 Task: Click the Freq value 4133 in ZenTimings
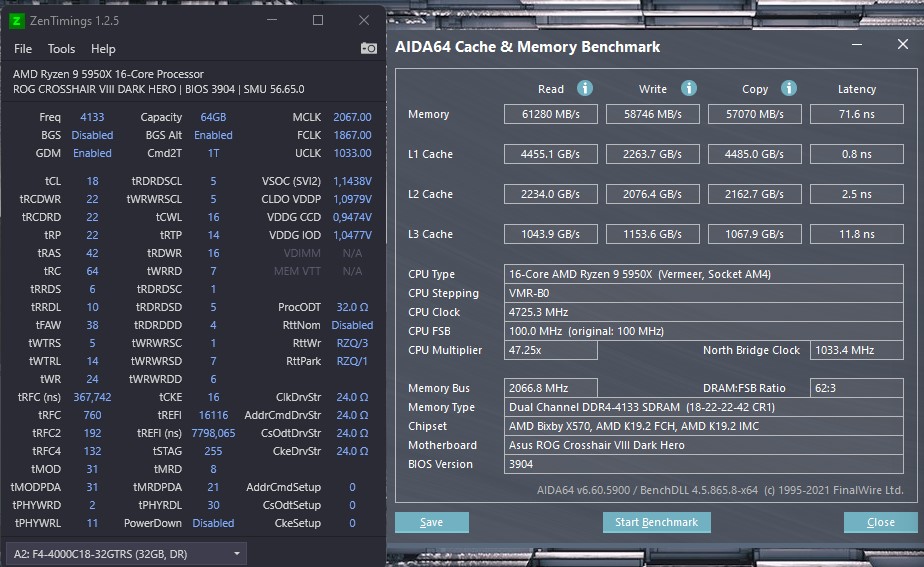click(x=92, y=117)
